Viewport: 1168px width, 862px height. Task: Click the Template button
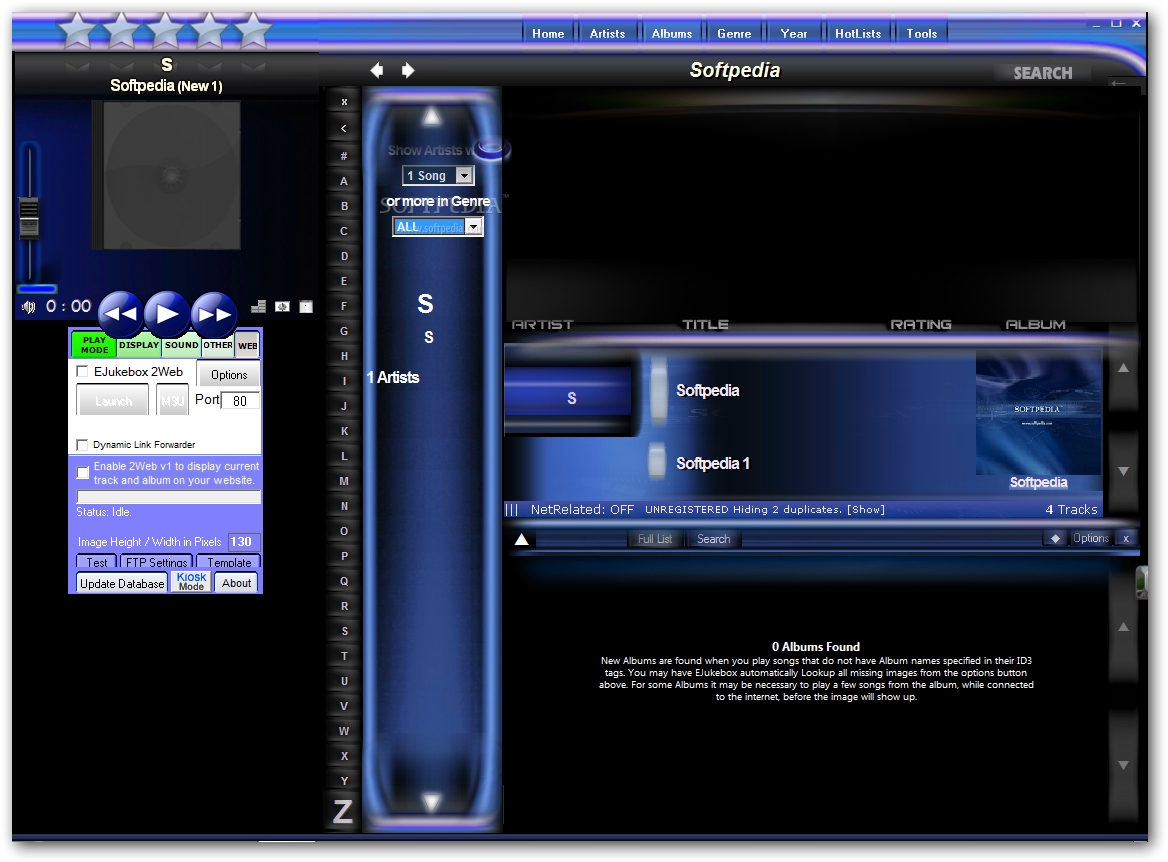(229, 562)
